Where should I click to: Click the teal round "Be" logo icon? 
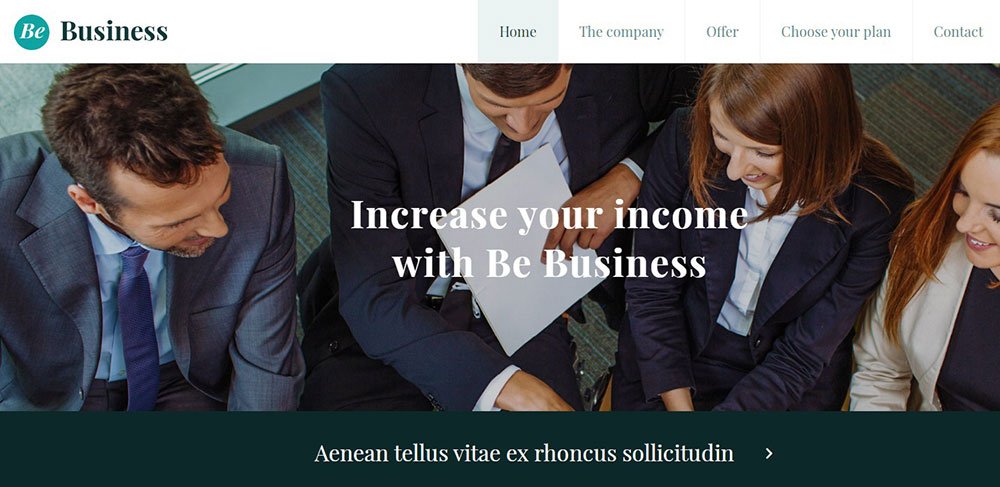coord(31,32)
